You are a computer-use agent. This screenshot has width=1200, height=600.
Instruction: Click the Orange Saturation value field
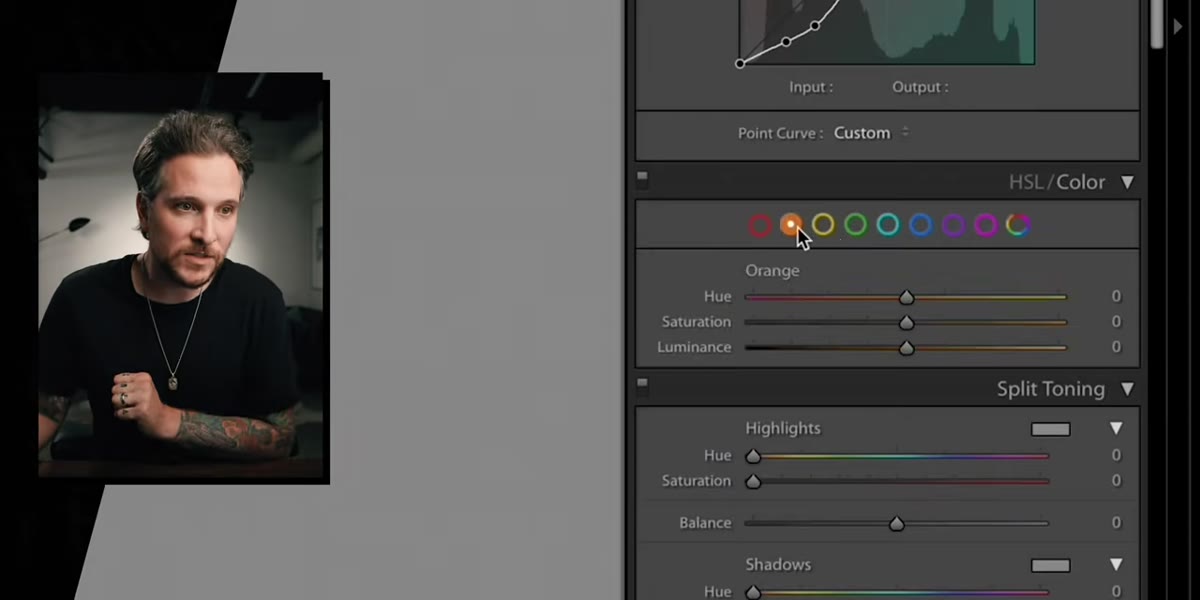[x=1116, y=321]
